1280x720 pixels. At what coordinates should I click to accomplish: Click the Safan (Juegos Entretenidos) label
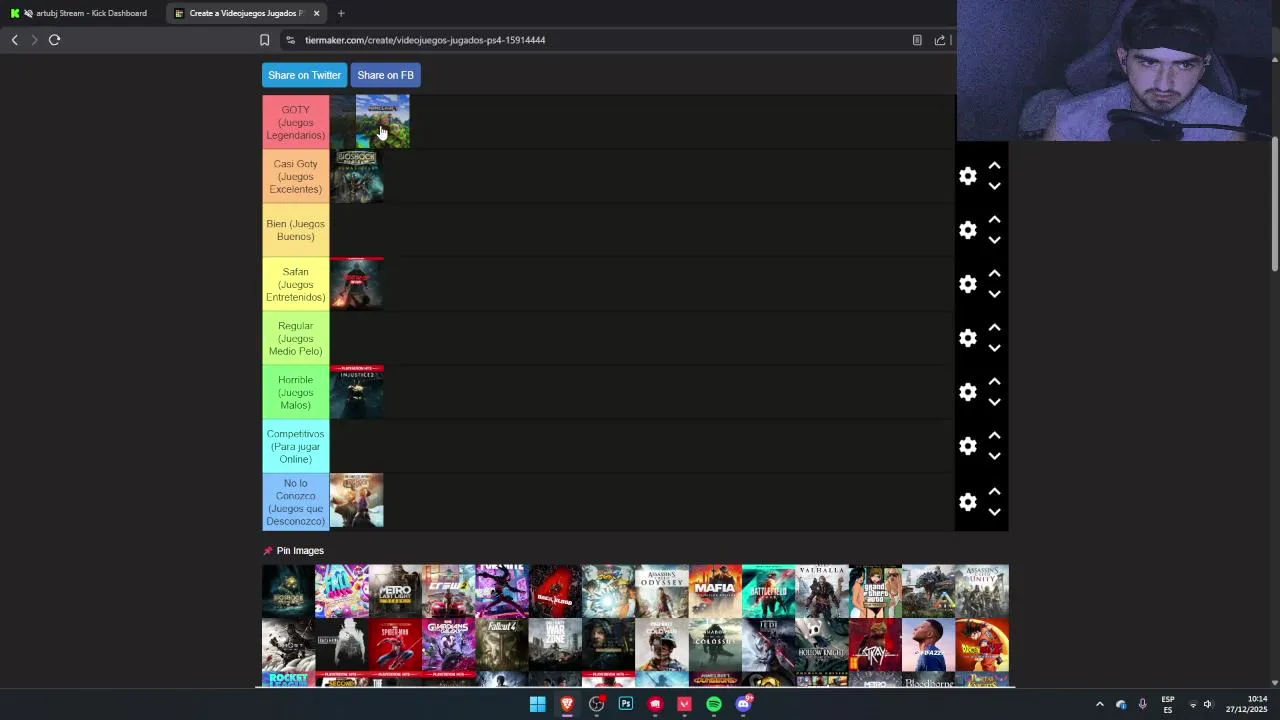click(295, 284)
